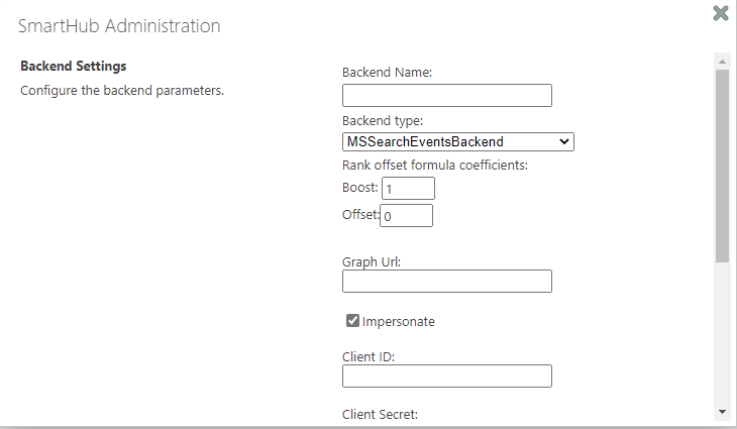Open the Backend type dropdown
The image size is (737, 429).
(458, 142)
